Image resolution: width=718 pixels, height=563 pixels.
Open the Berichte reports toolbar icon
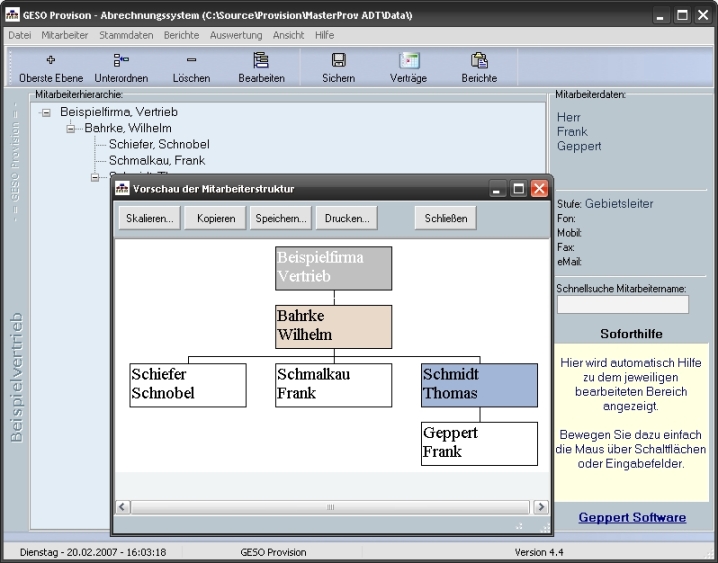pos(479,61)
